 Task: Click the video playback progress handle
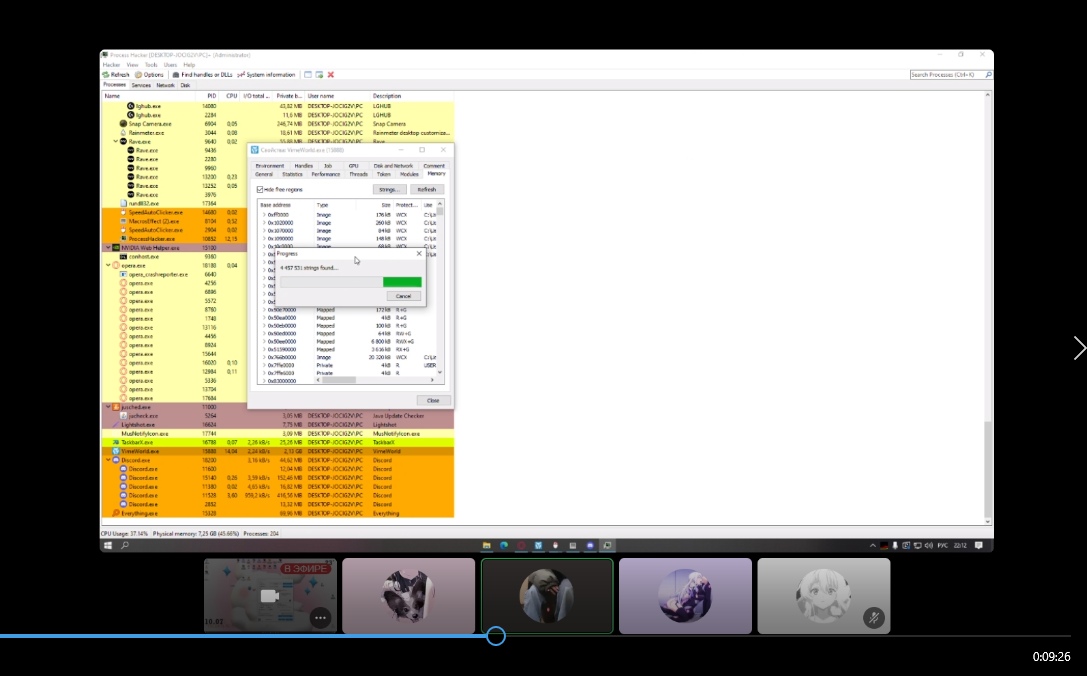tap(496, 636)
